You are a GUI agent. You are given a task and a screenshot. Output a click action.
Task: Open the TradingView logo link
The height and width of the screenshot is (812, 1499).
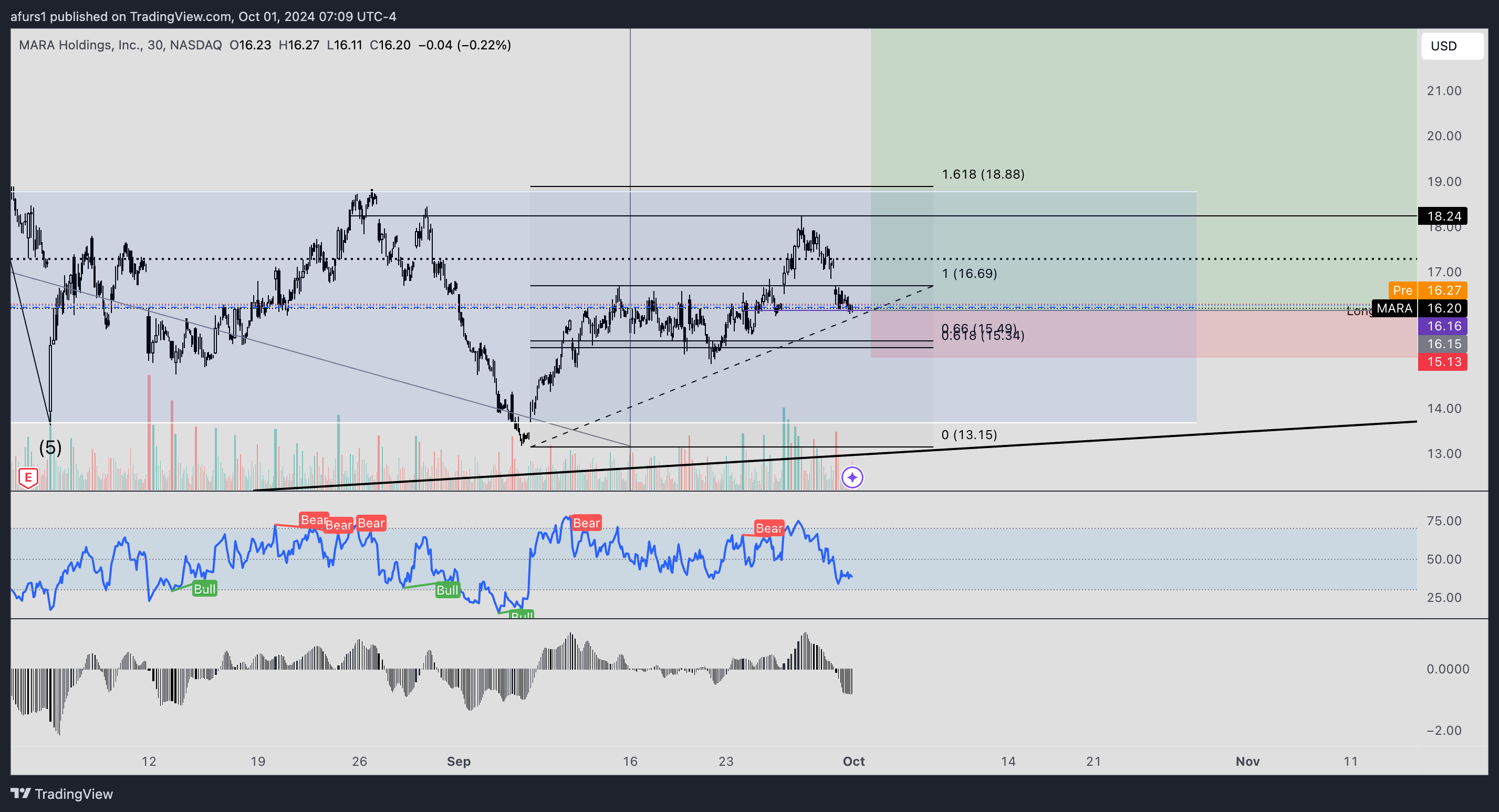point(61,794)
